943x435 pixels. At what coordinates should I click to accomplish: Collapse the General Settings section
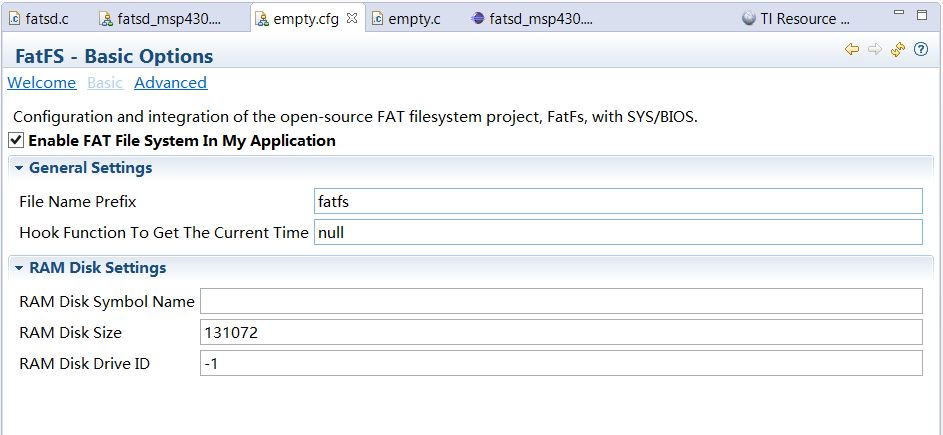tap(19, 168)
